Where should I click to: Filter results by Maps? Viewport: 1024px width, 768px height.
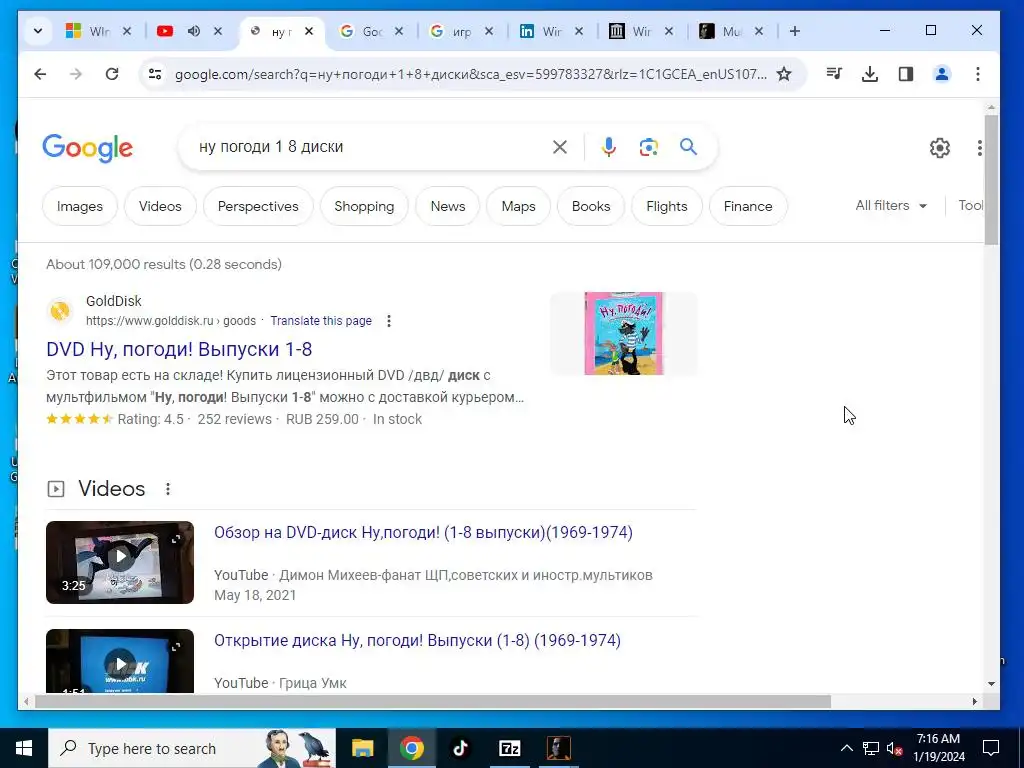519,206
